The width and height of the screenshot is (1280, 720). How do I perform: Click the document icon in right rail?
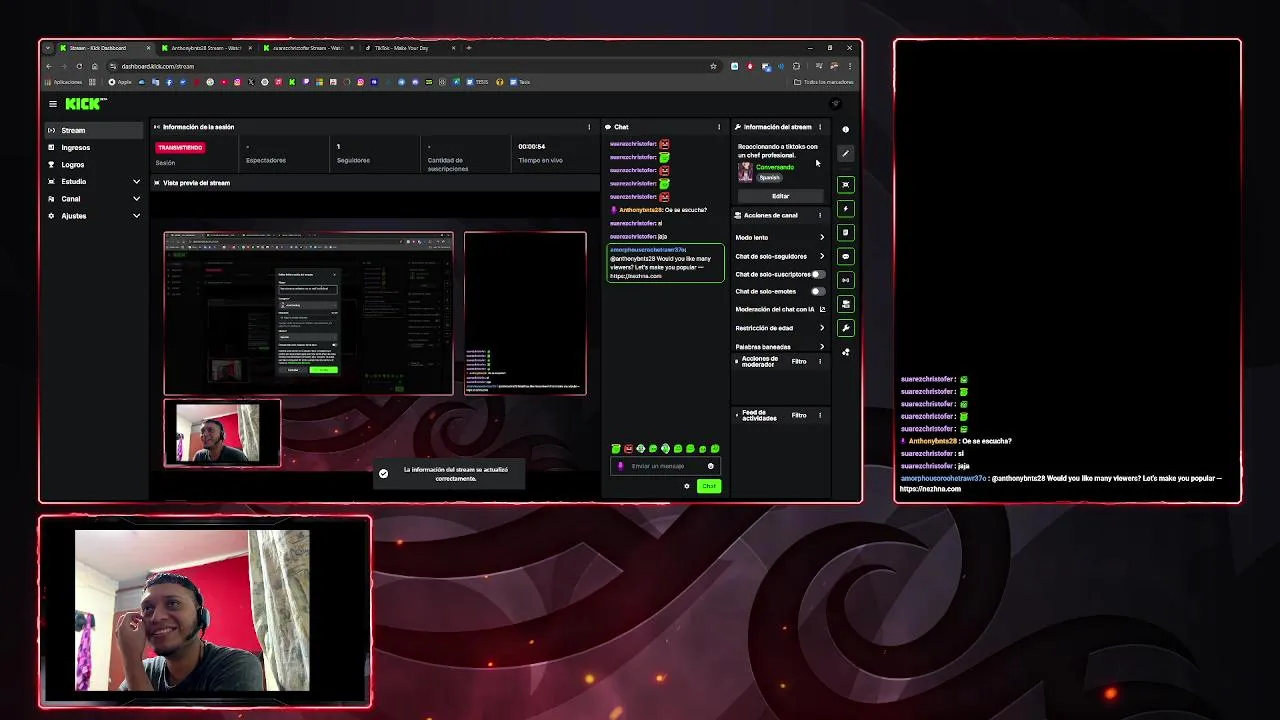pyautogui.click(x=845, y=232)
